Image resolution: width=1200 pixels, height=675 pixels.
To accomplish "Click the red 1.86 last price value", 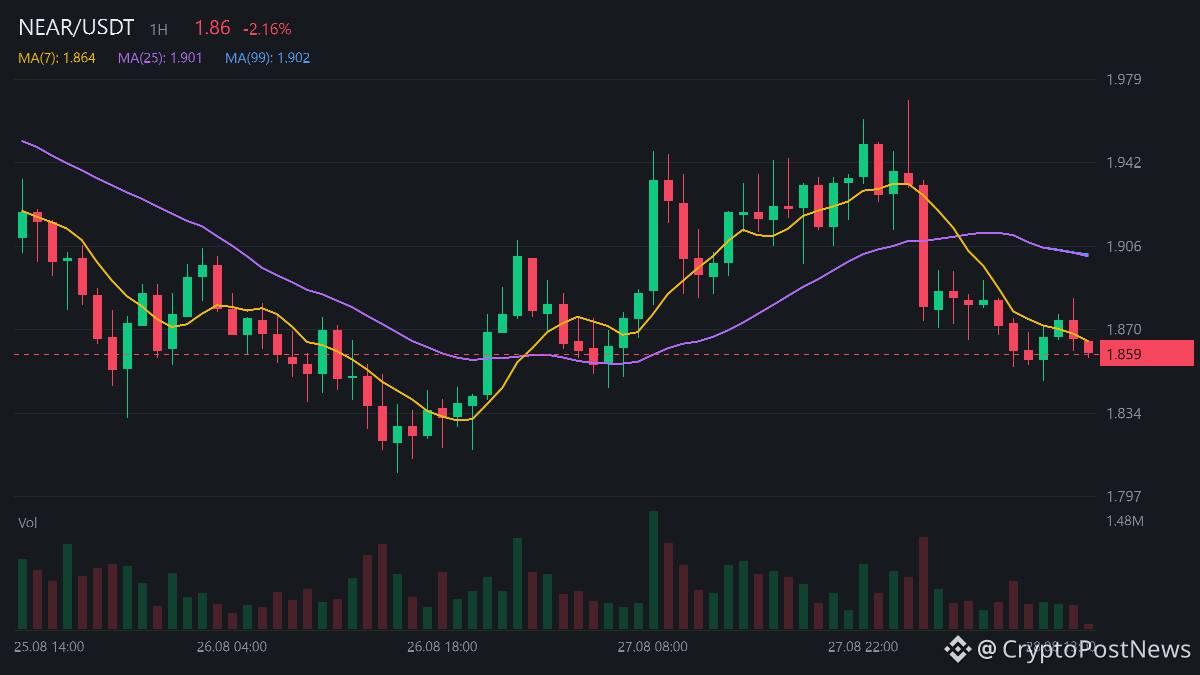I will coord(212,29).
